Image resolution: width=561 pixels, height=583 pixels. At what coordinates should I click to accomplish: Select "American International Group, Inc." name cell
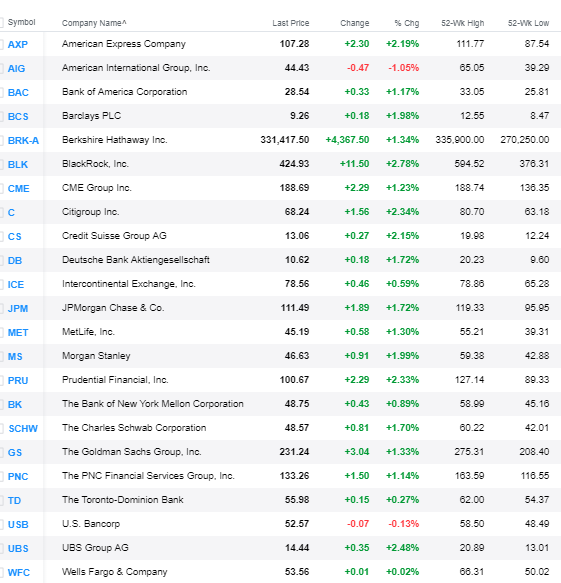136,68
